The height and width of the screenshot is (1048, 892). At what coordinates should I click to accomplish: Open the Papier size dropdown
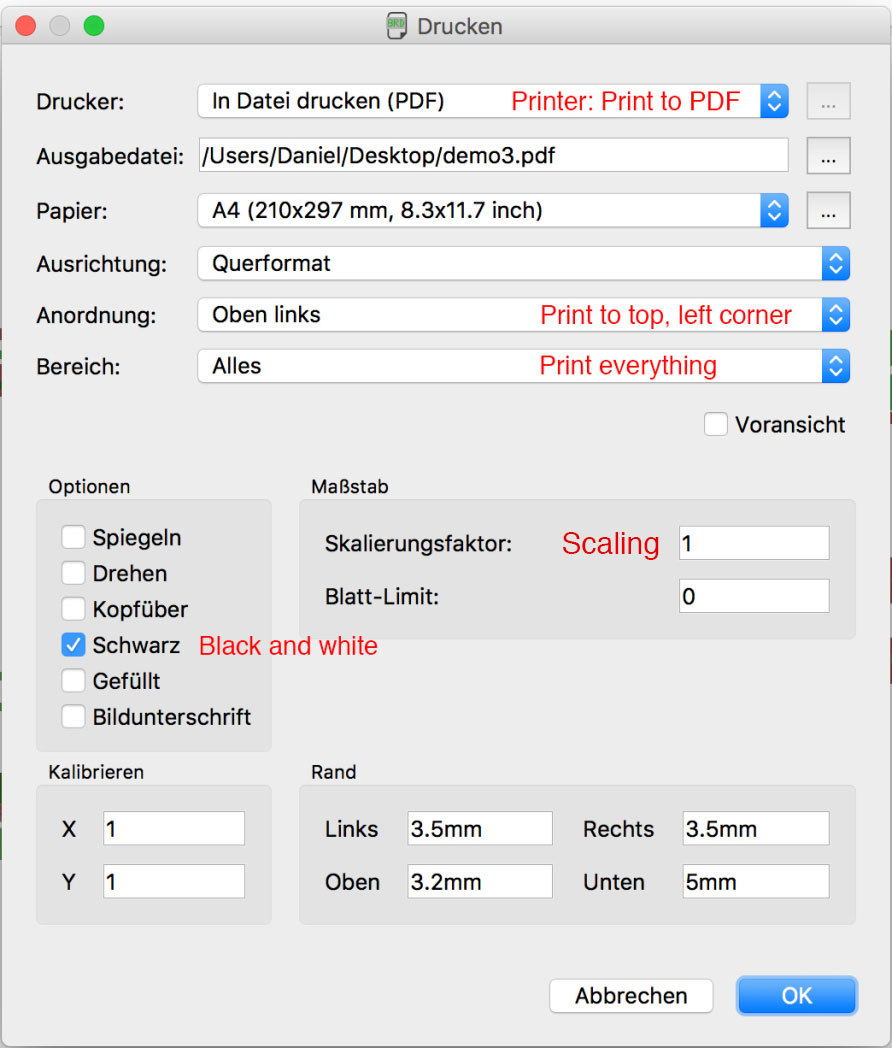click(493, 211)
